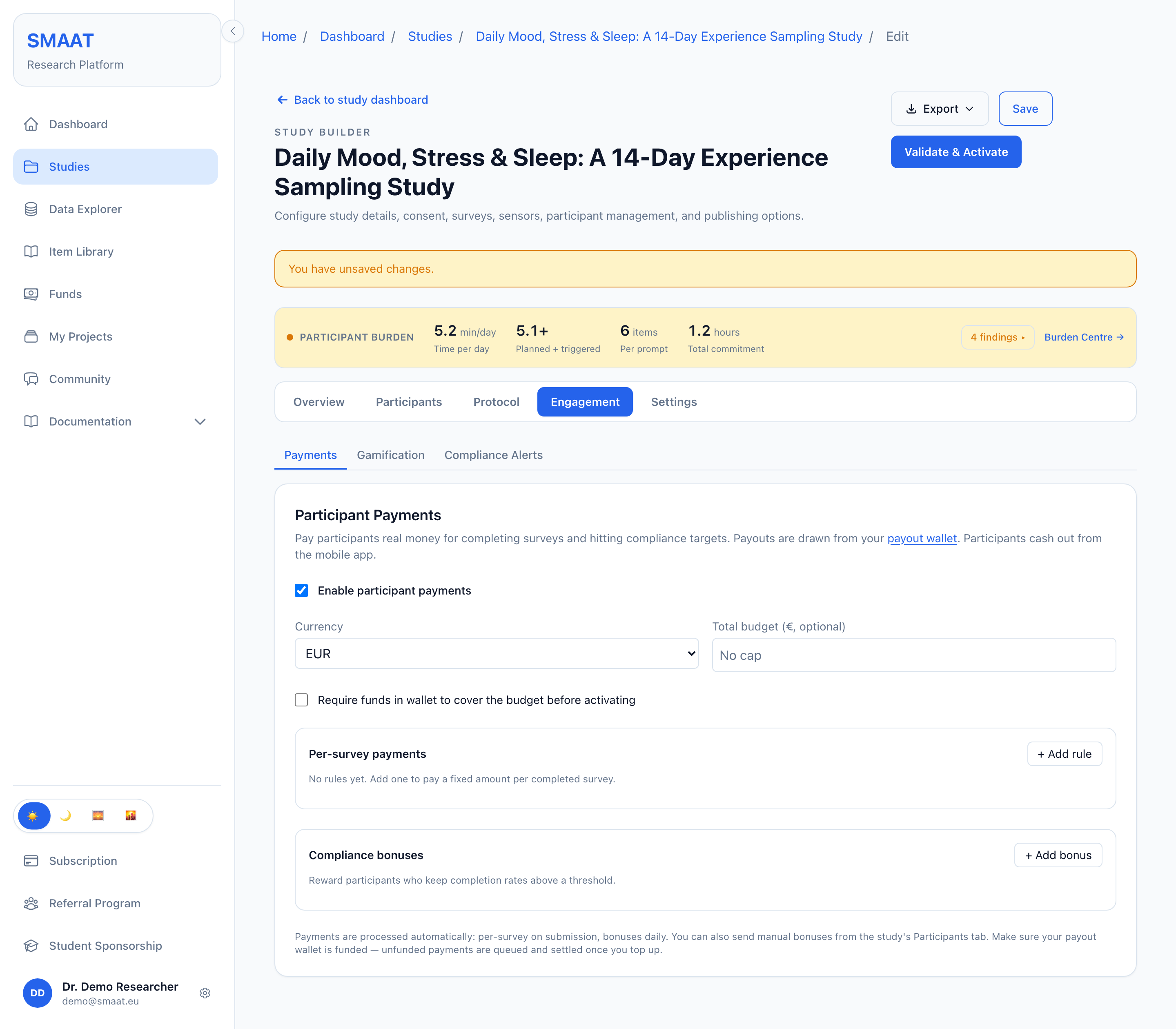1176x1029 pixels.
Task: Click the Studies folder icon
Action: (x=31, y=167)
